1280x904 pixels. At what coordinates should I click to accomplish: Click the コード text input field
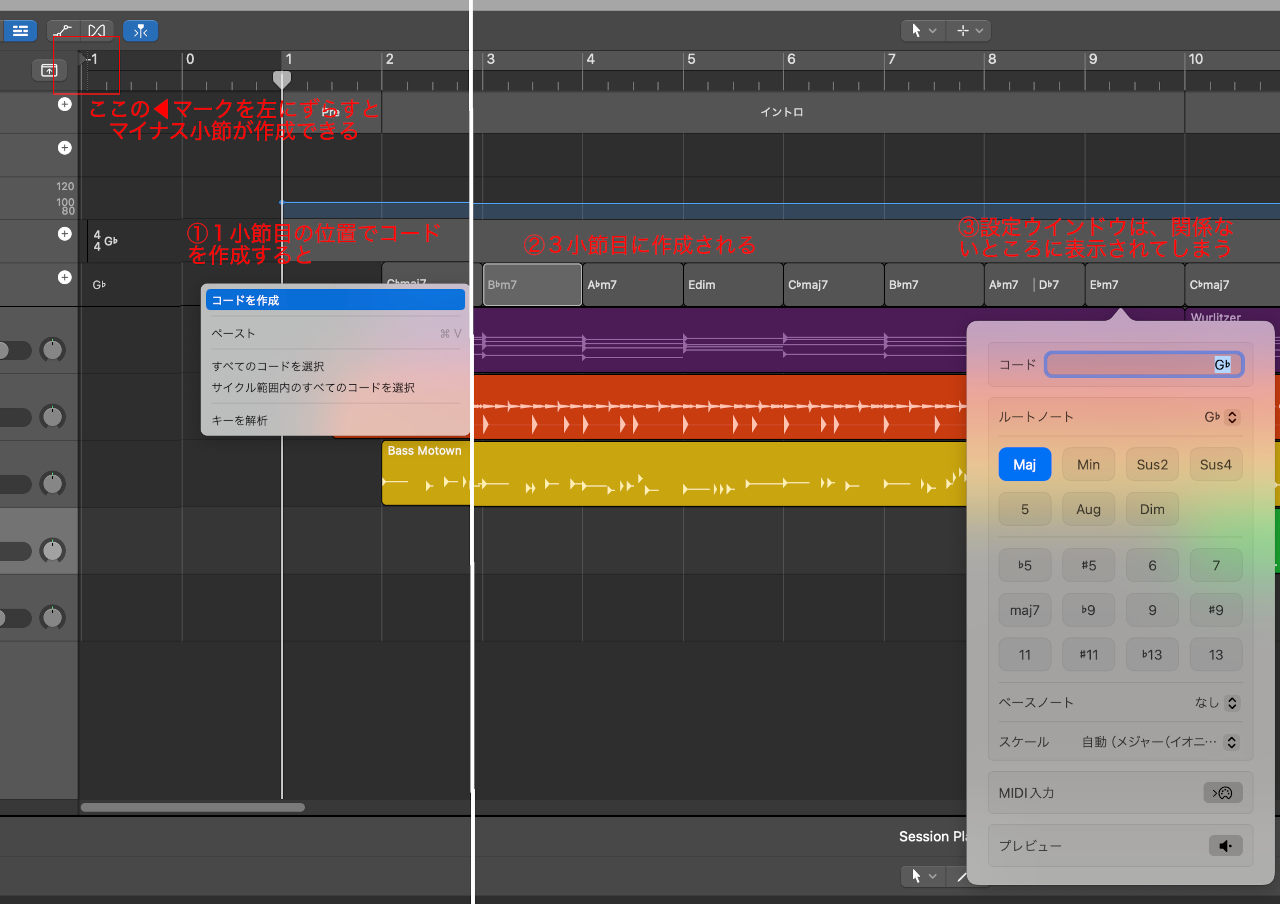point(1144,365)
